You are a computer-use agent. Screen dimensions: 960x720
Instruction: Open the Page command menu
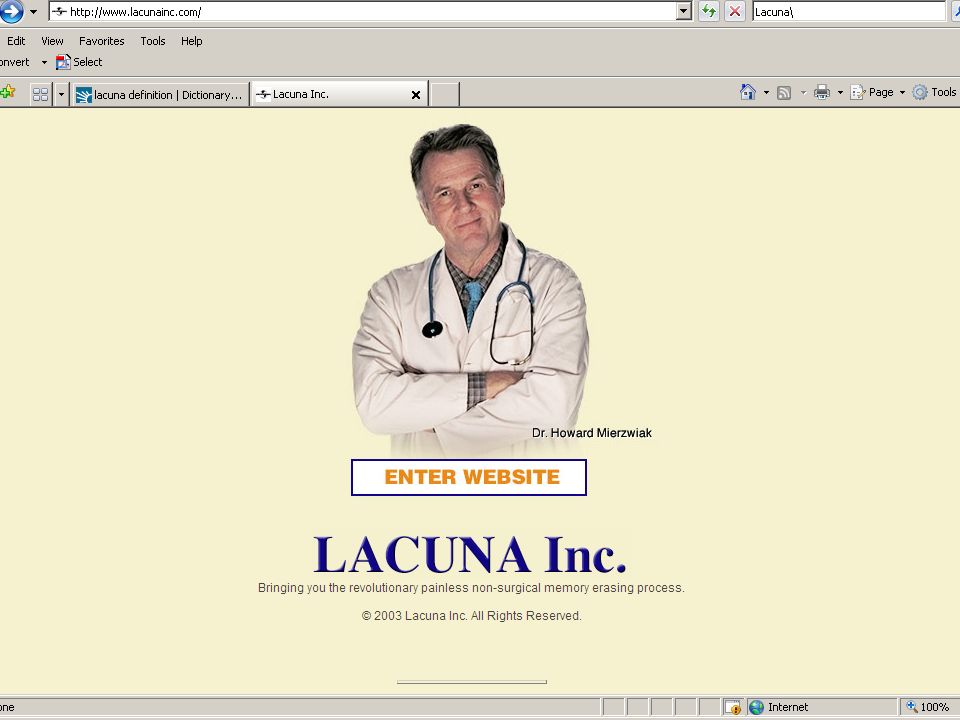pyautogui.click(x=877, y=92)
